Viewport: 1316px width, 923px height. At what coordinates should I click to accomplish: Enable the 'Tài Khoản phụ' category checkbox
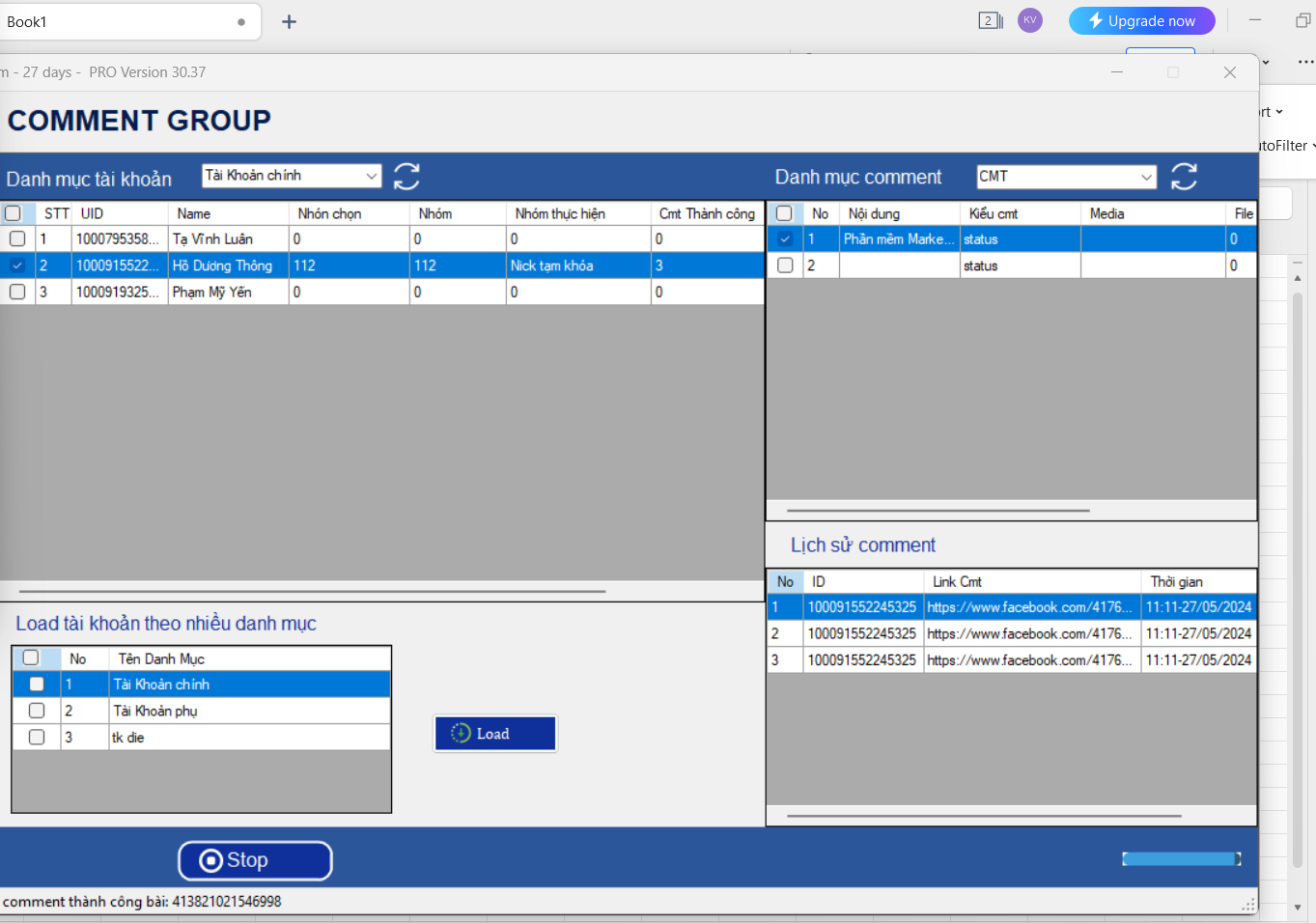[x=36, y=710]
